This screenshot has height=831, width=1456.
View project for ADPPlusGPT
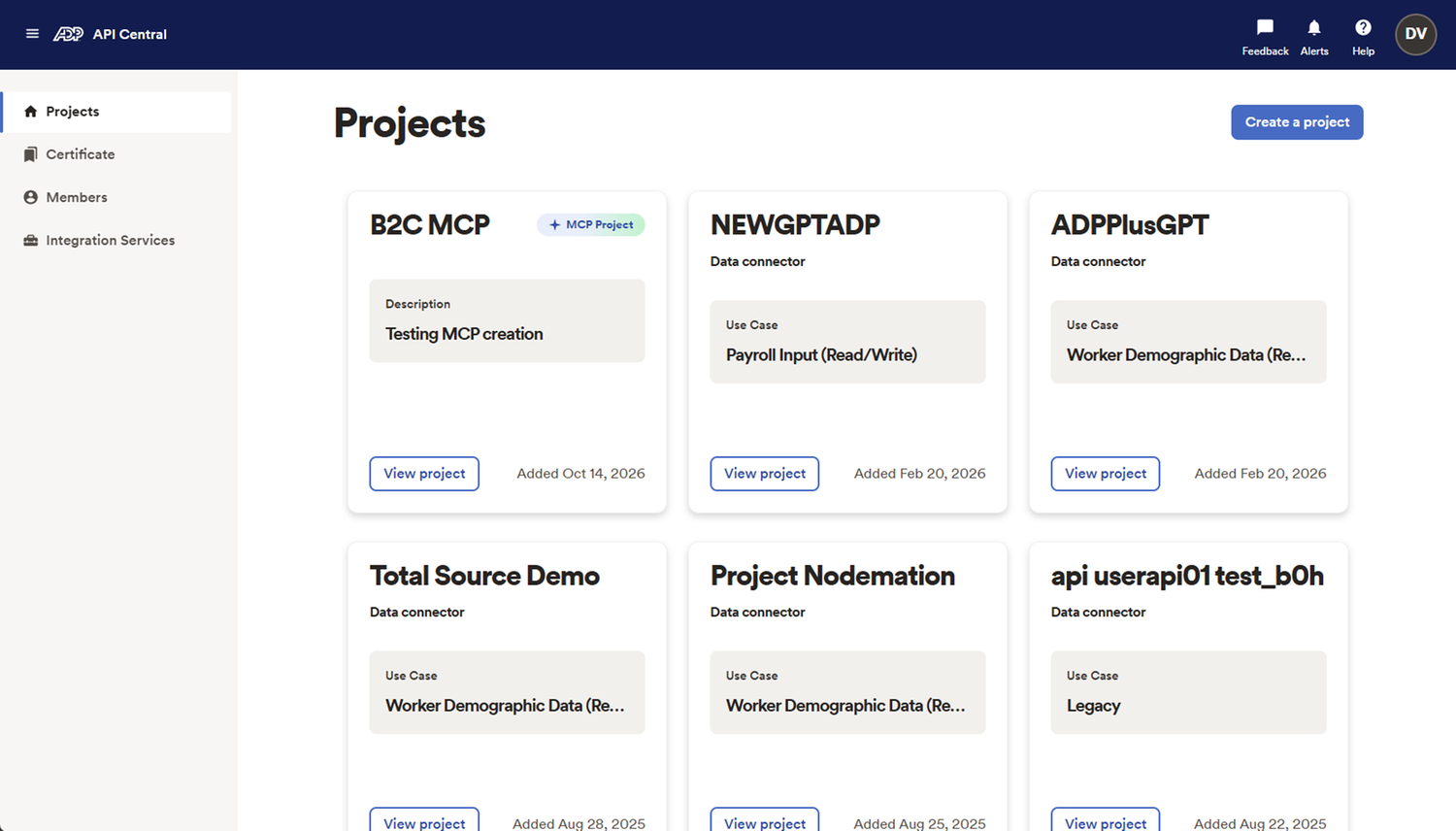tap(1106, 474)
